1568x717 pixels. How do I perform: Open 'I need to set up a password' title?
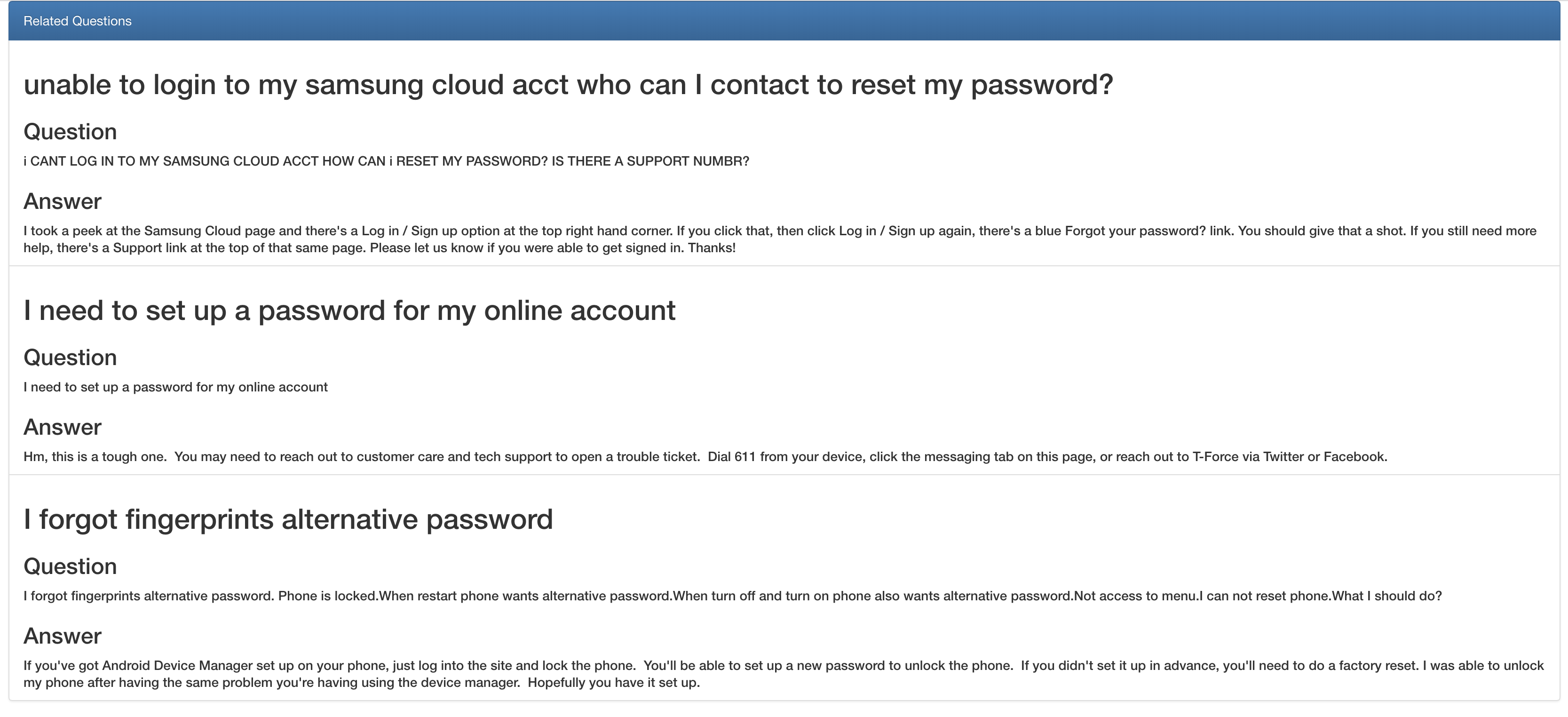349,311
